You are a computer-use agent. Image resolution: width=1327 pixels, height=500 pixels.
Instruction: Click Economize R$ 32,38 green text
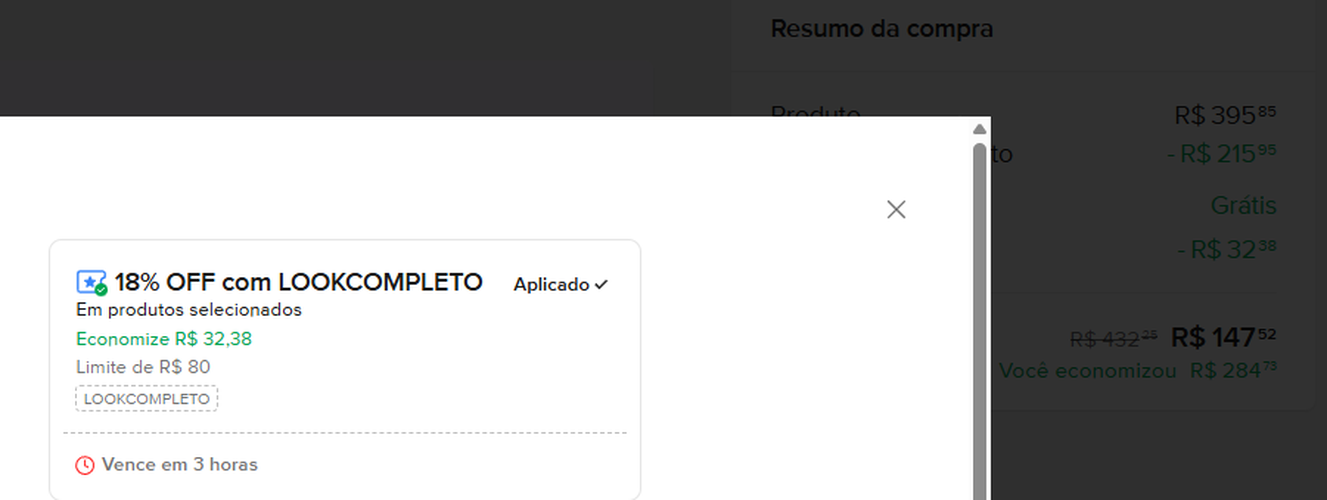pyautogui.click(x=164, y=339)
